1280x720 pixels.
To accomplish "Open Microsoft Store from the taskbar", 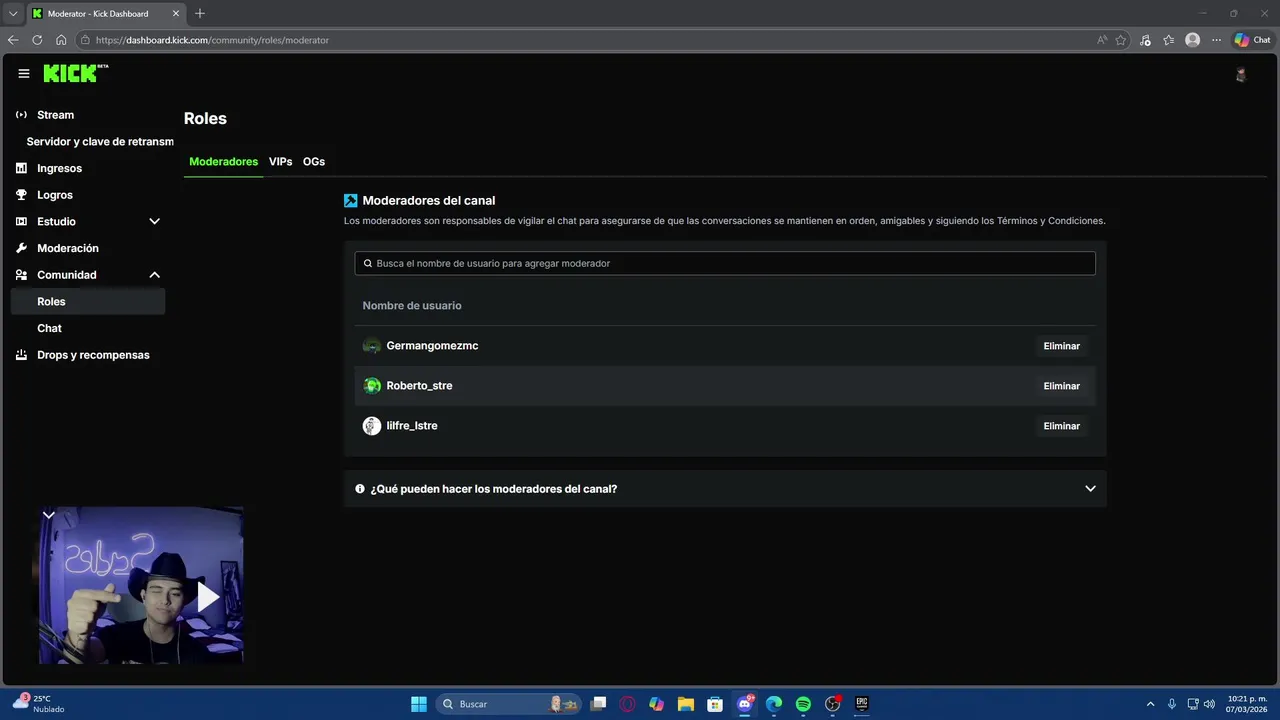I will (x=715, y=704).
